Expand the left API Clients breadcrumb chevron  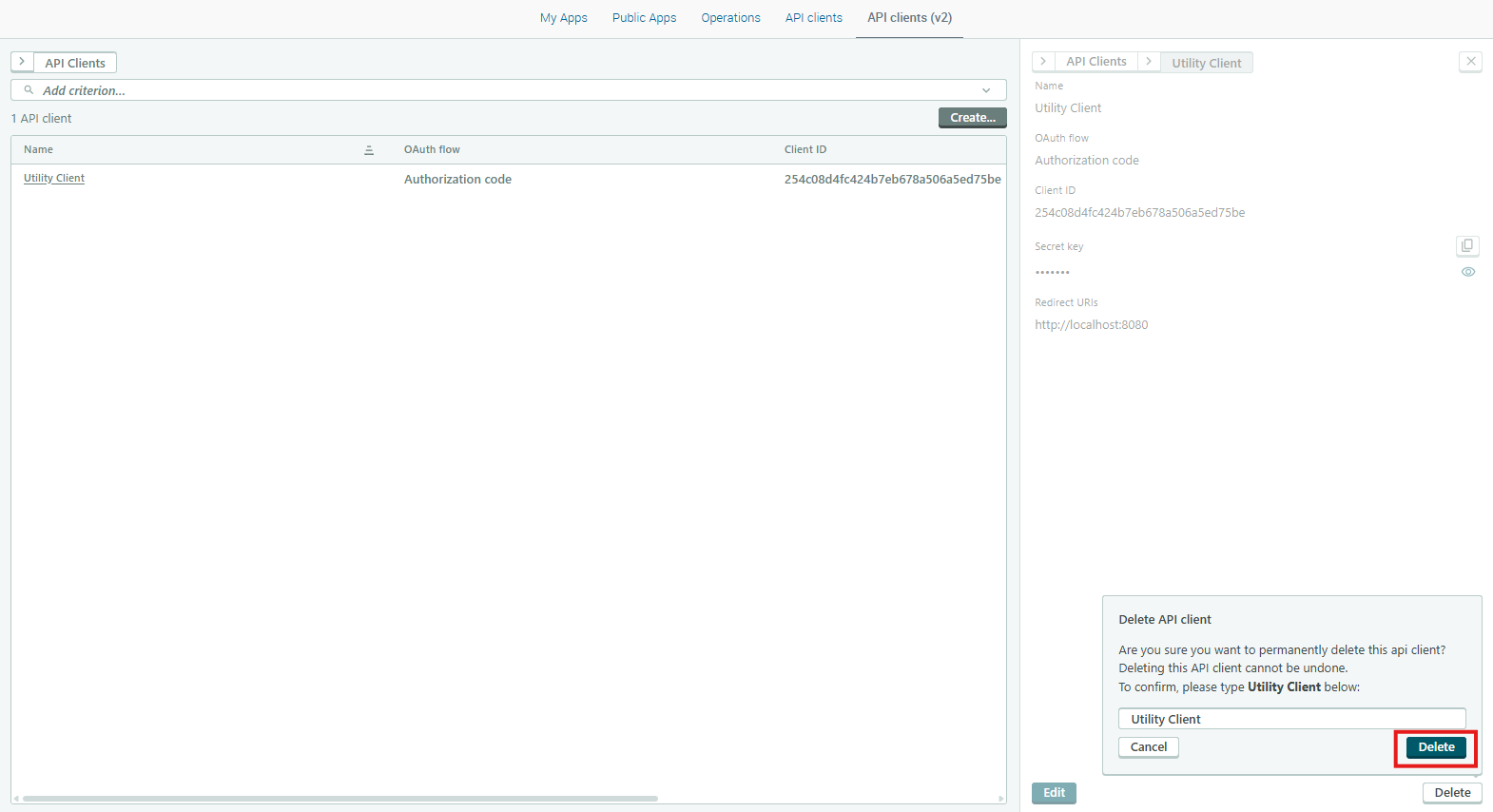[x=22, y=62]
